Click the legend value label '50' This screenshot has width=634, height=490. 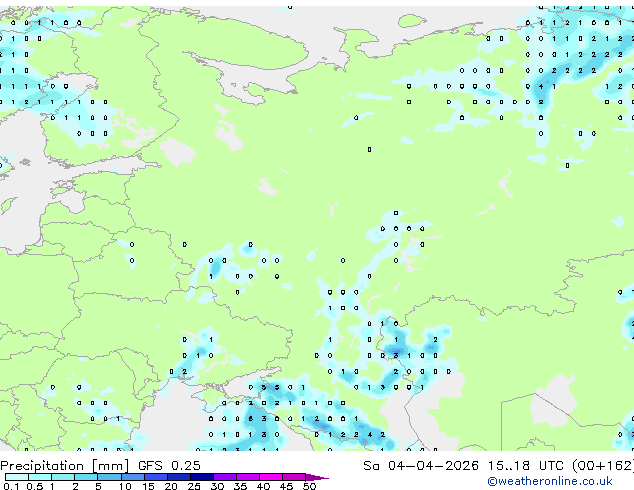coord(309,486)
